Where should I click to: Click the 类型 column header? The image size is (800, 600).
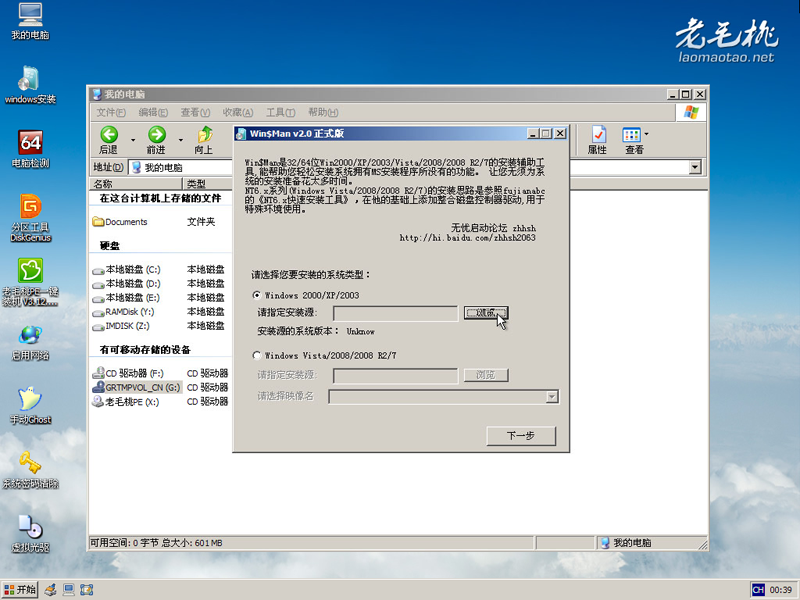coord(207,184)
